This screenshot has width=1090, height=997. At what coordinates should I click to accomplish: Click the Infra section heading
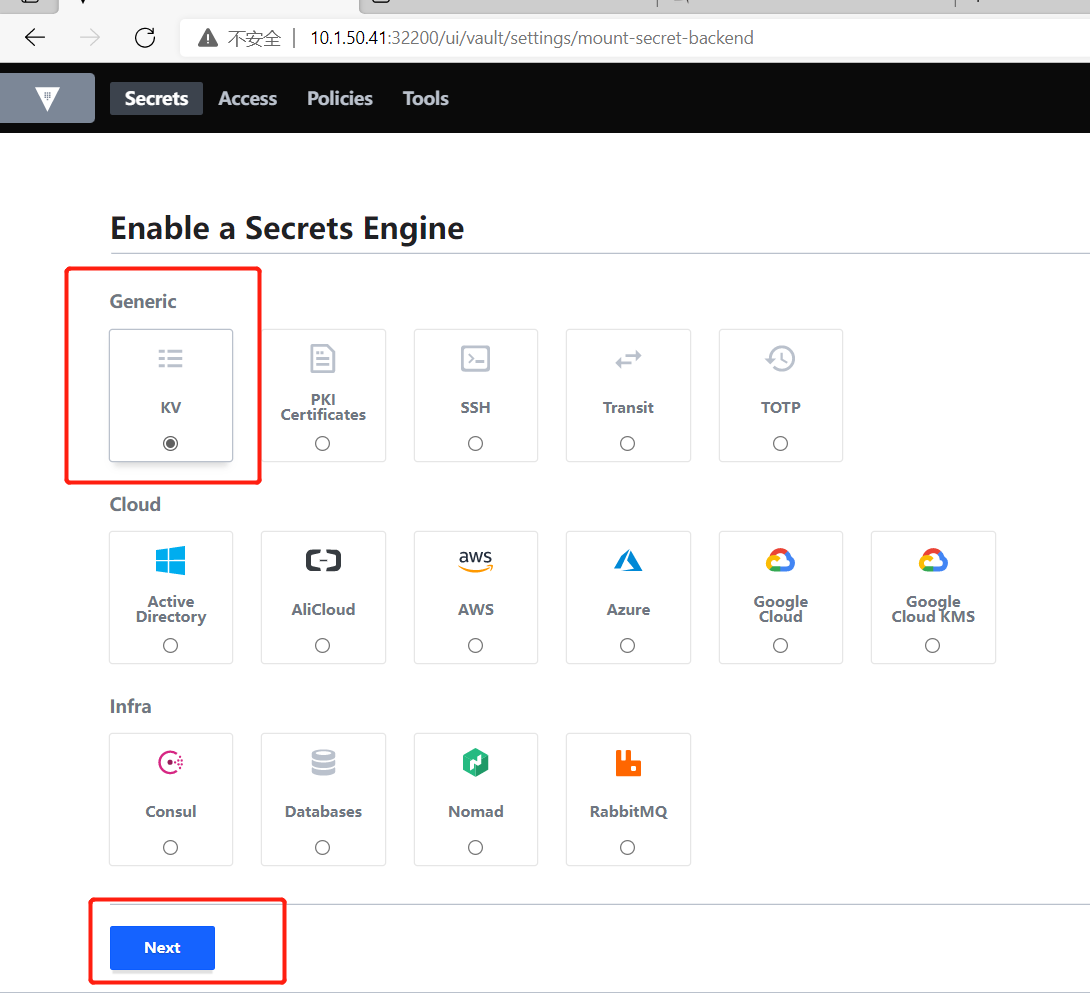click(130, 706)
